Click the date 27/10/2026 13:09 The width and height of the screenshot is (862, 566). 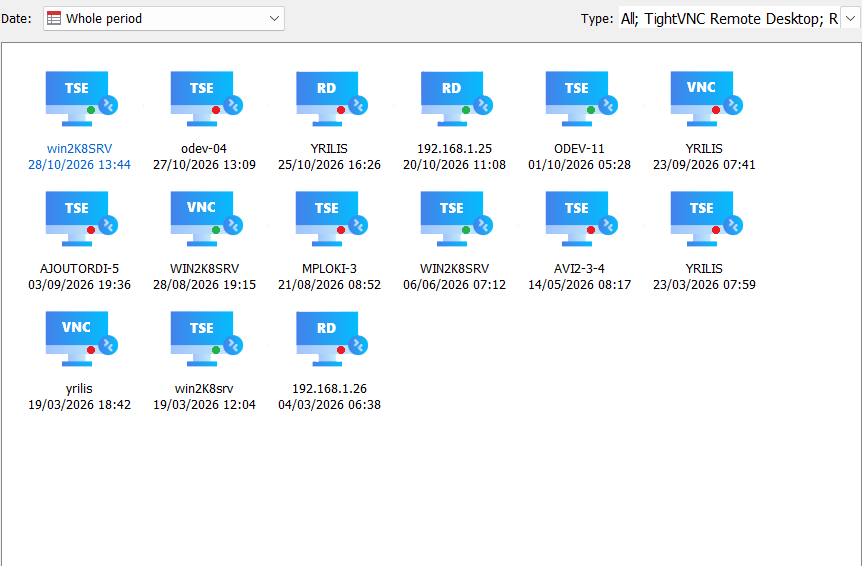pyautogui.click(x=204, y=165)
